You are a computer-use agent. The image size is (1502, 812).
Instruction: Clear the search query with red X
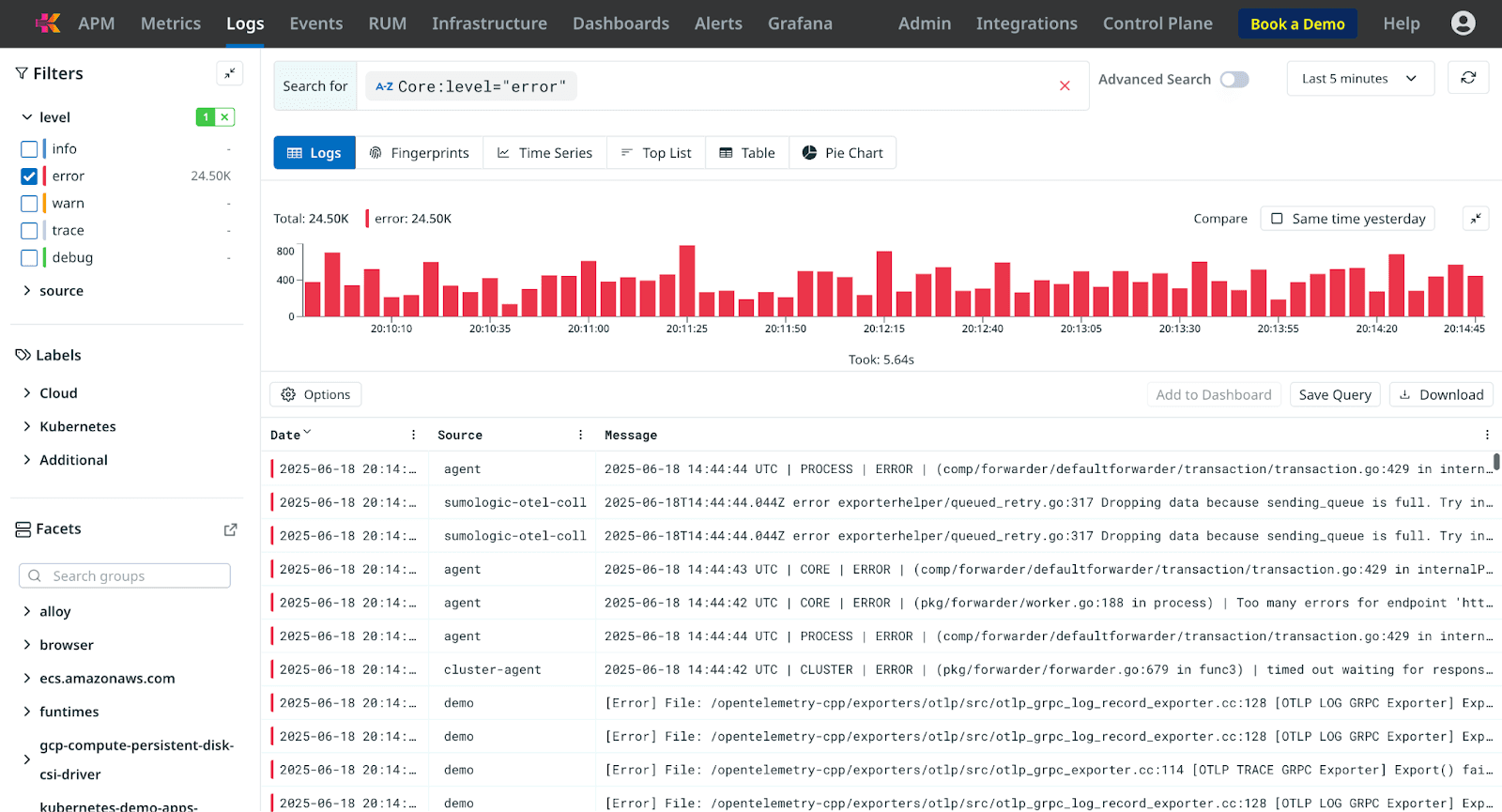click(1065, 85)
